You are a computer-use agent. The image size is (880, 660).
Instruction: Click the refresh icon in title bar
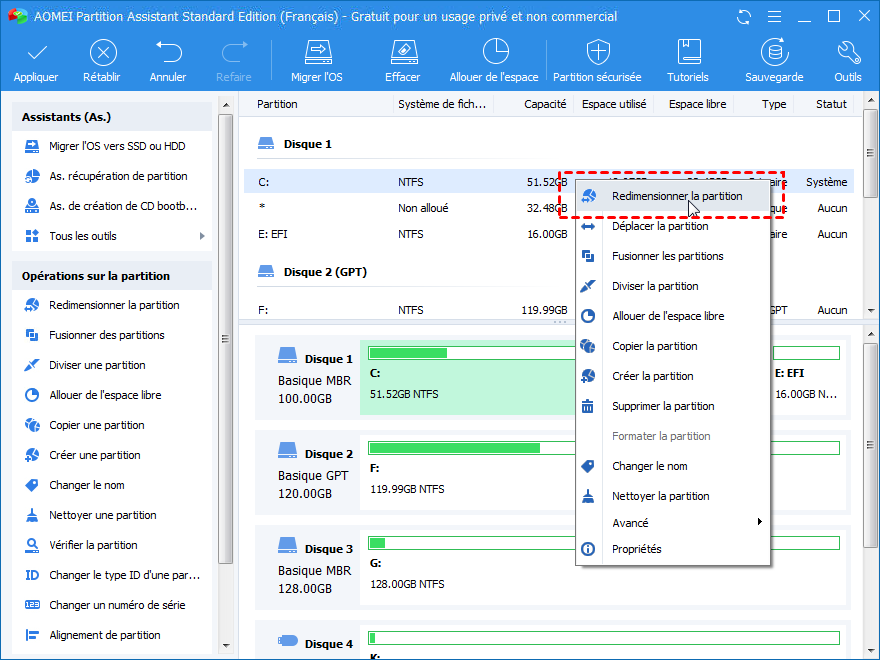tap(743, 17)
